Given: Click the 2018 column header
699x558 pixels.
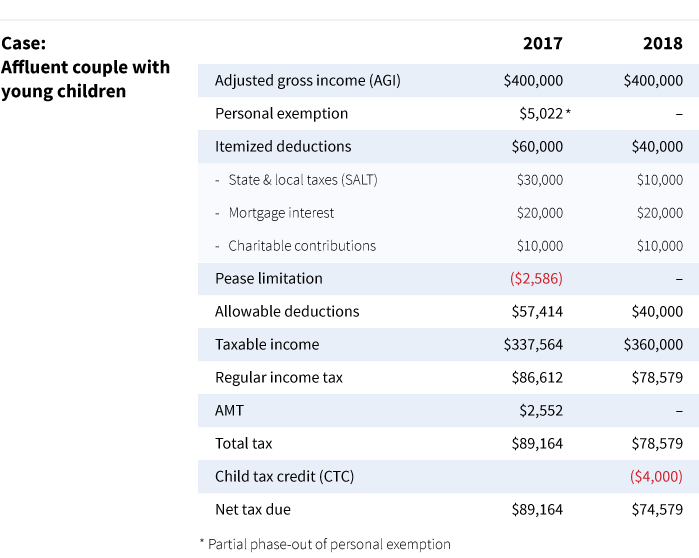Looking at the screenshot, I should 662,44.
